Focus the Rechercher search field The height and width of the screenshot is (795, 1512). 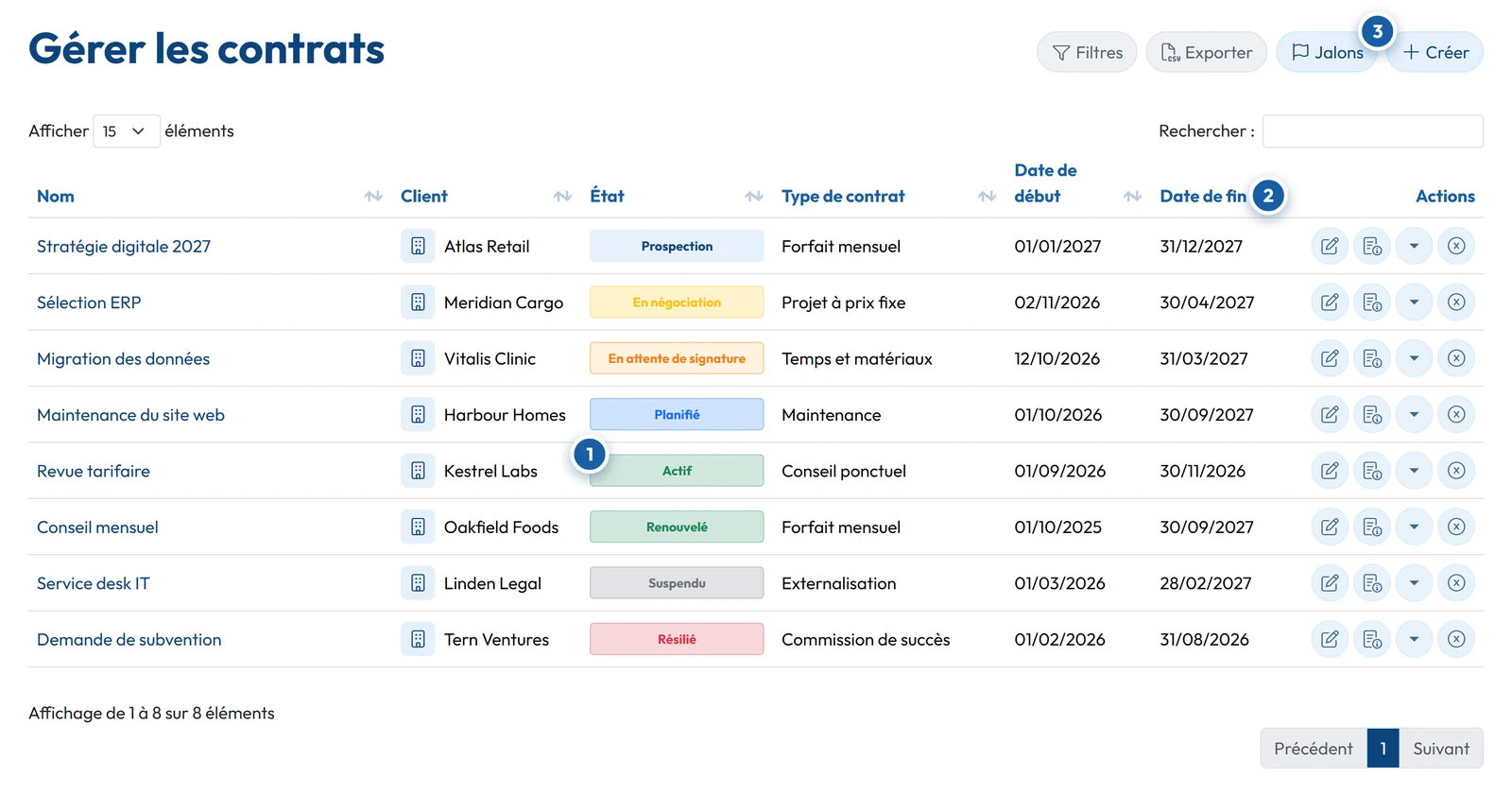click(1372, 131)
